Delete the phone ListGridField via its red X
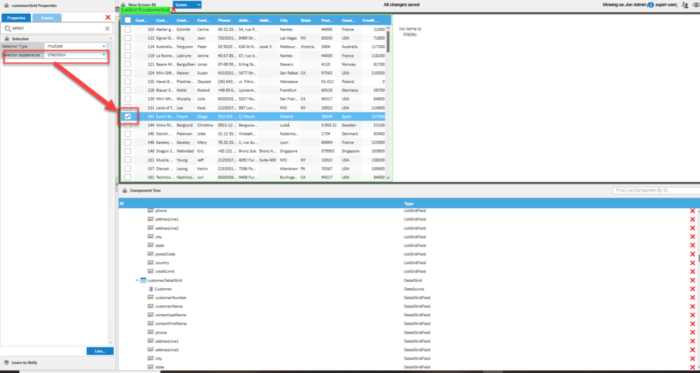This screenshot has height=373, width=700. 692,211
